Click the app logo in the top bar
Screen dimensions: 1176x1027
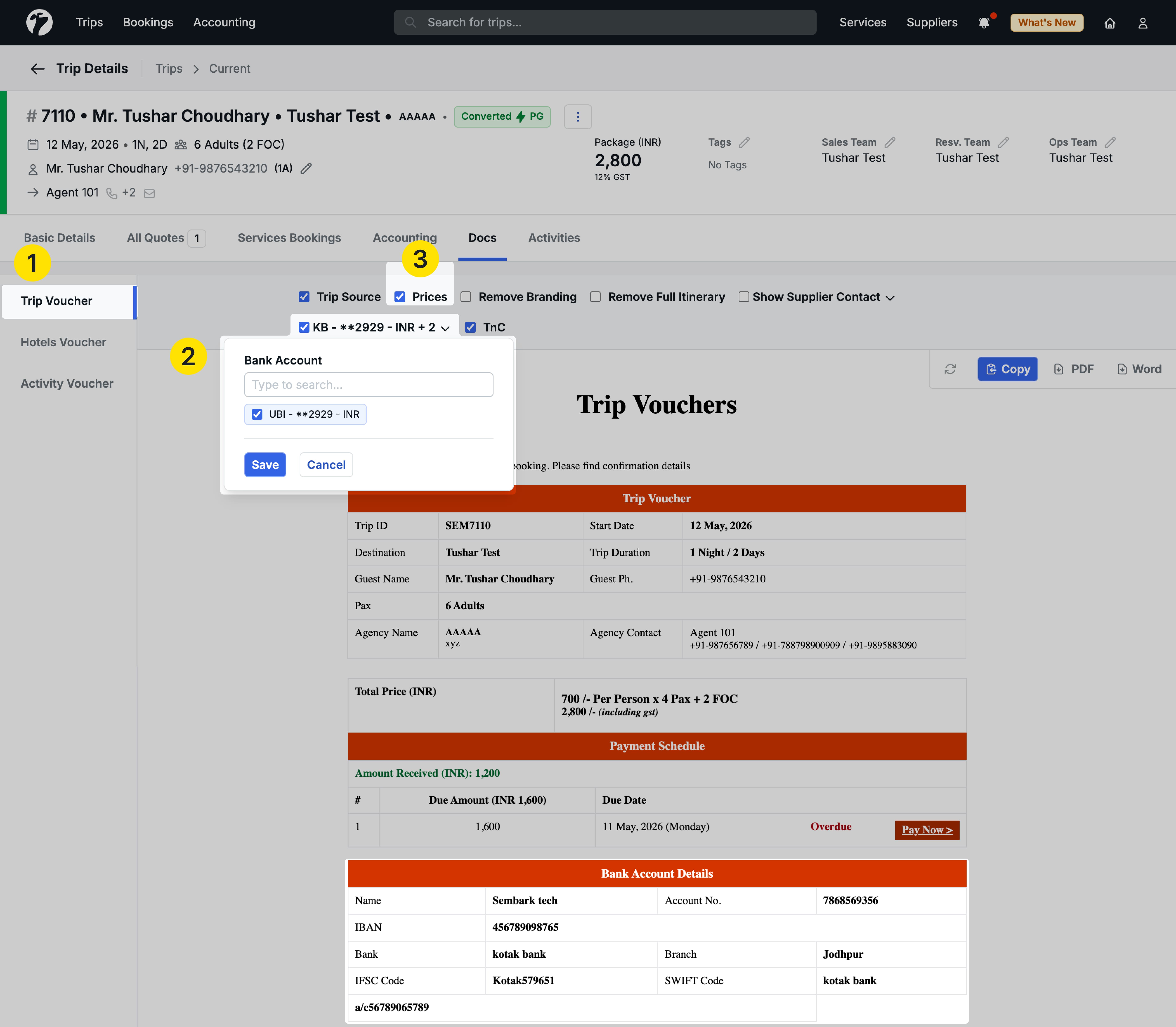(x=40, y=22)
